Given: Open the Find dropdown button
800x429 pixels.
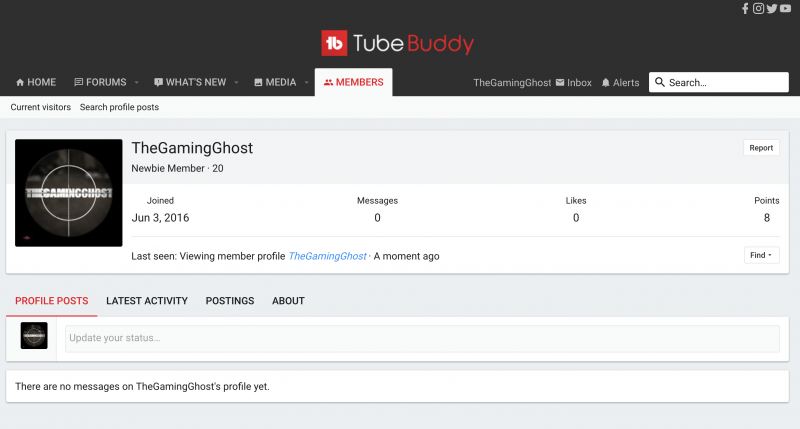Looking at the screenshot, I should click(x=761, y=255).
